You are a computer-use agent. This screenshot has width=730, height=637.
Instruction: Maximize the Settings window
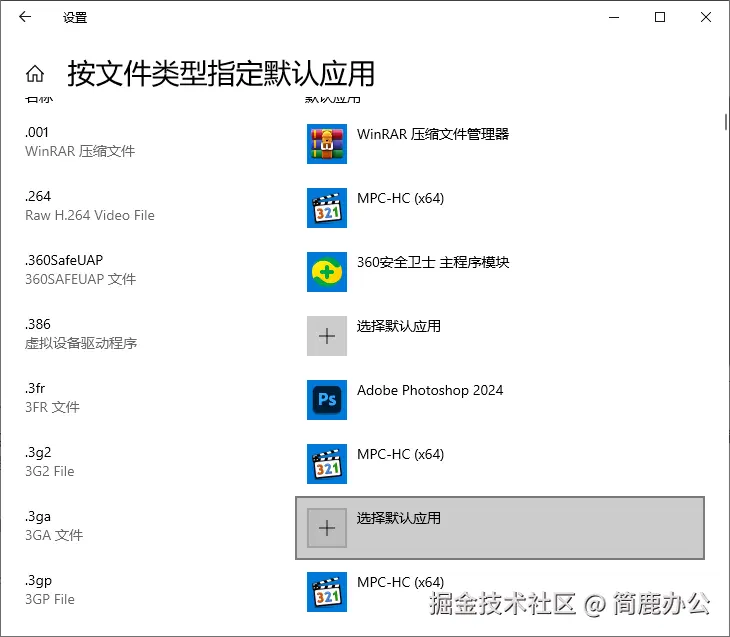[x=660, y=17]
